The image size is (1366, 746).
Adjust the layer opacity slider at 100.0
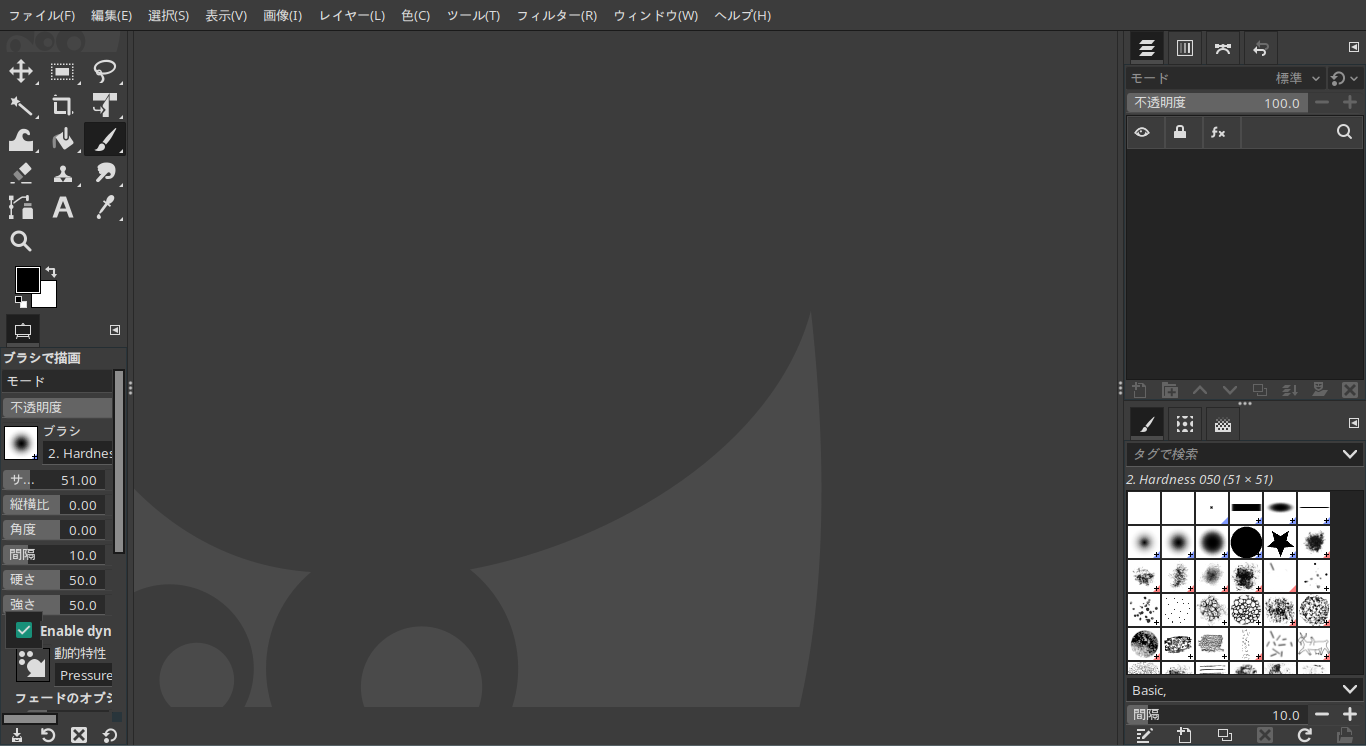click(x=1217, y=102)
